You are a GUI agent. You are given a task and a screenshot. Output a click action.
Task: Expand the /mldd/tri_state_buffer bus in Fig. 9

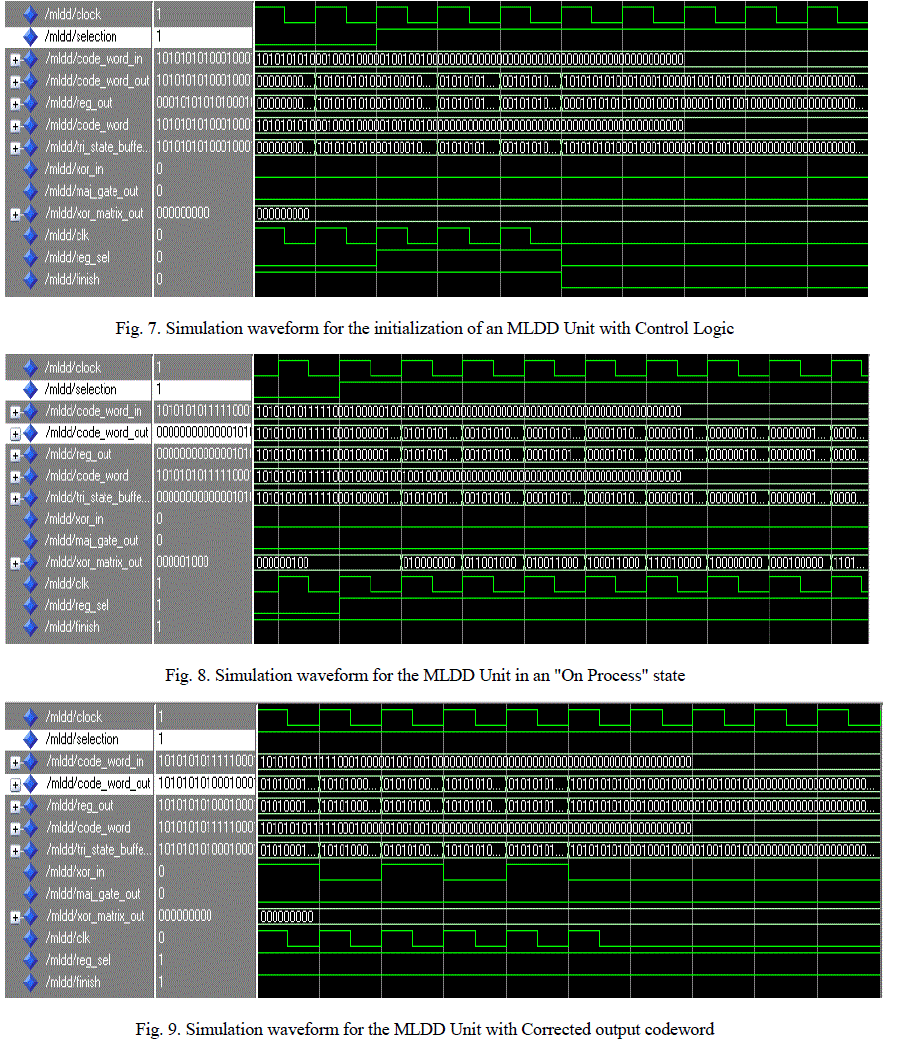(14, 850)
